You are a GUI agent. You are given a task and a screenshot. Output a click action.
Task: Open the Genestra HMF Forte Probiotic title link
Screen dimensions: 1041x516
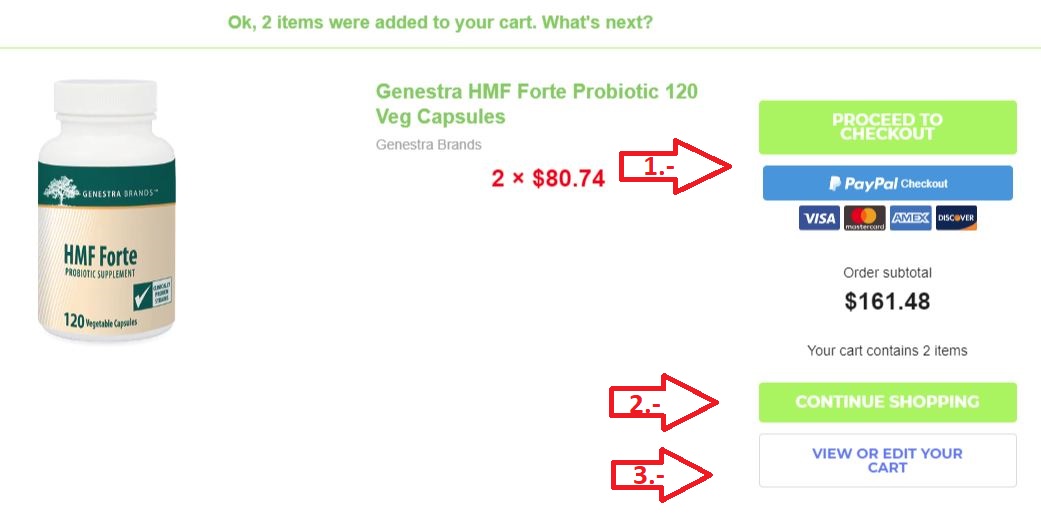(x=536, y=104)
